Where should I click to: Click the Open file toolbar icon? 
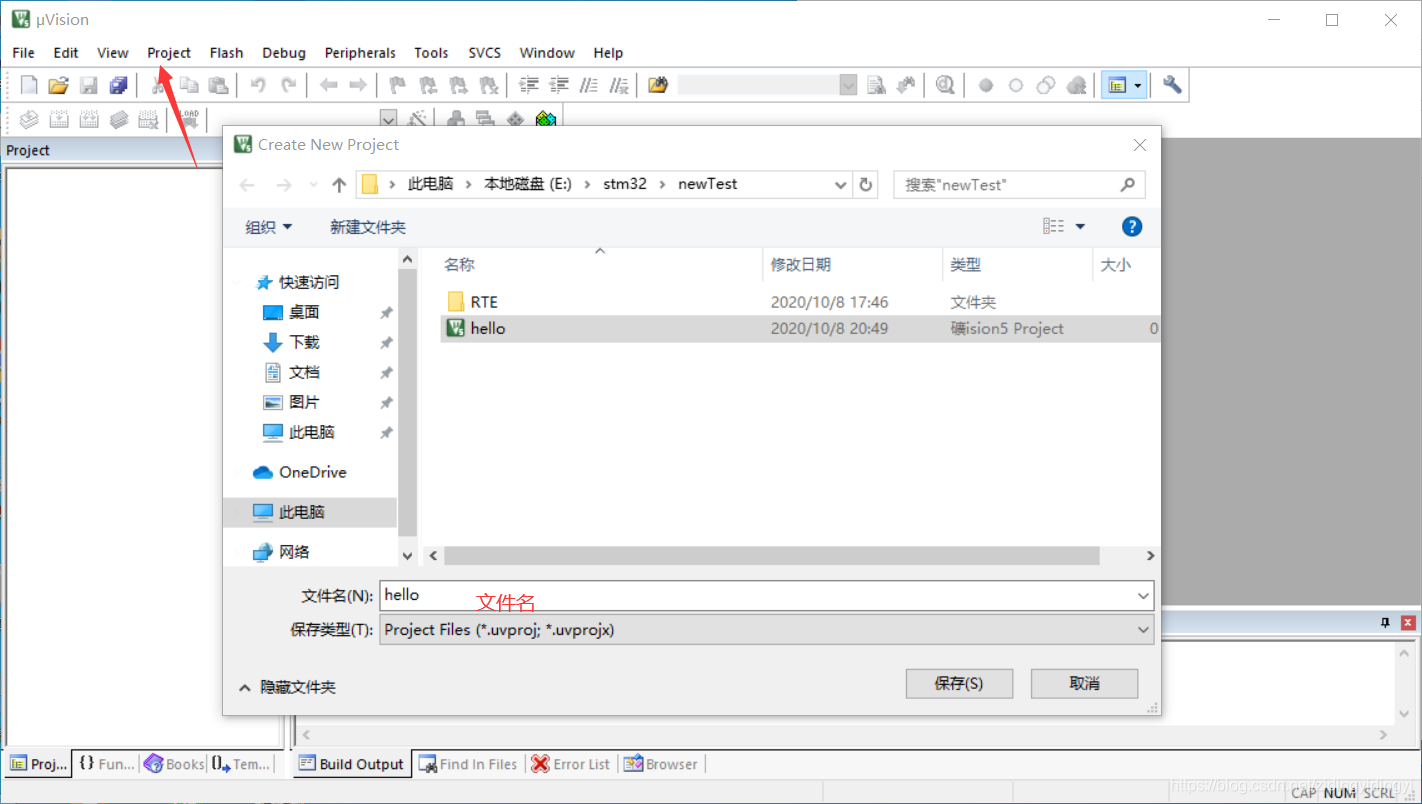point(59,85)
